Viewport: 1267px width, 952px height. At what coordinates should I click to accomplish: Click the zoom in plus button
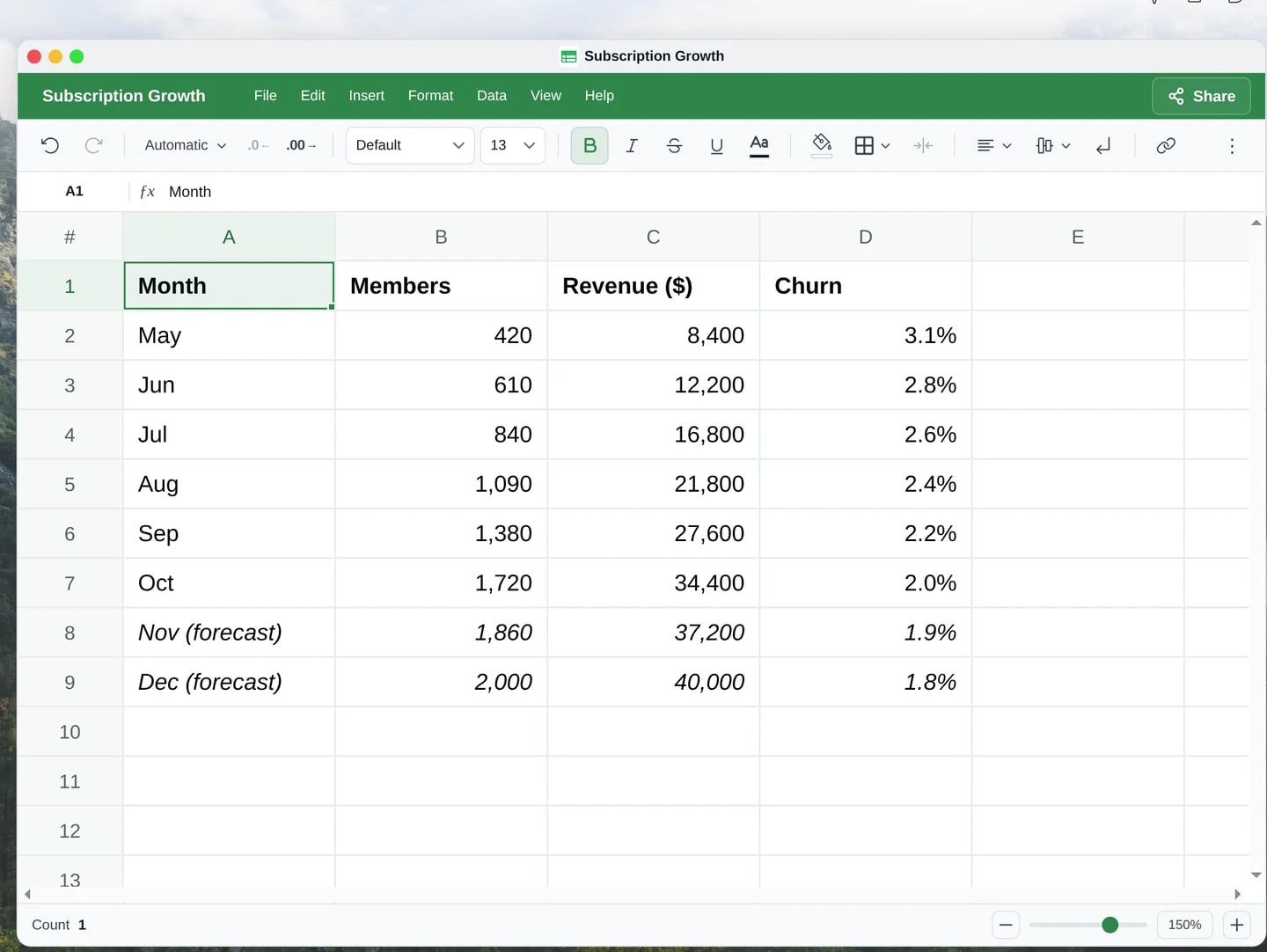point(1236,925)
